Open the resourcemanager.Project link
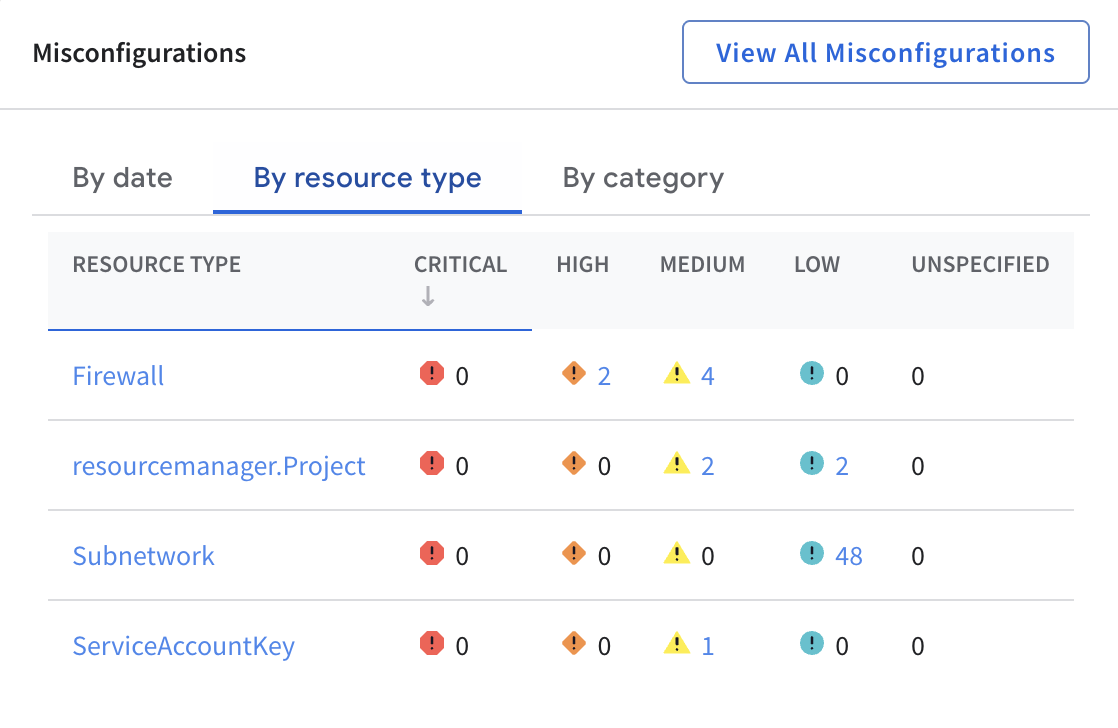 point(219,465)
